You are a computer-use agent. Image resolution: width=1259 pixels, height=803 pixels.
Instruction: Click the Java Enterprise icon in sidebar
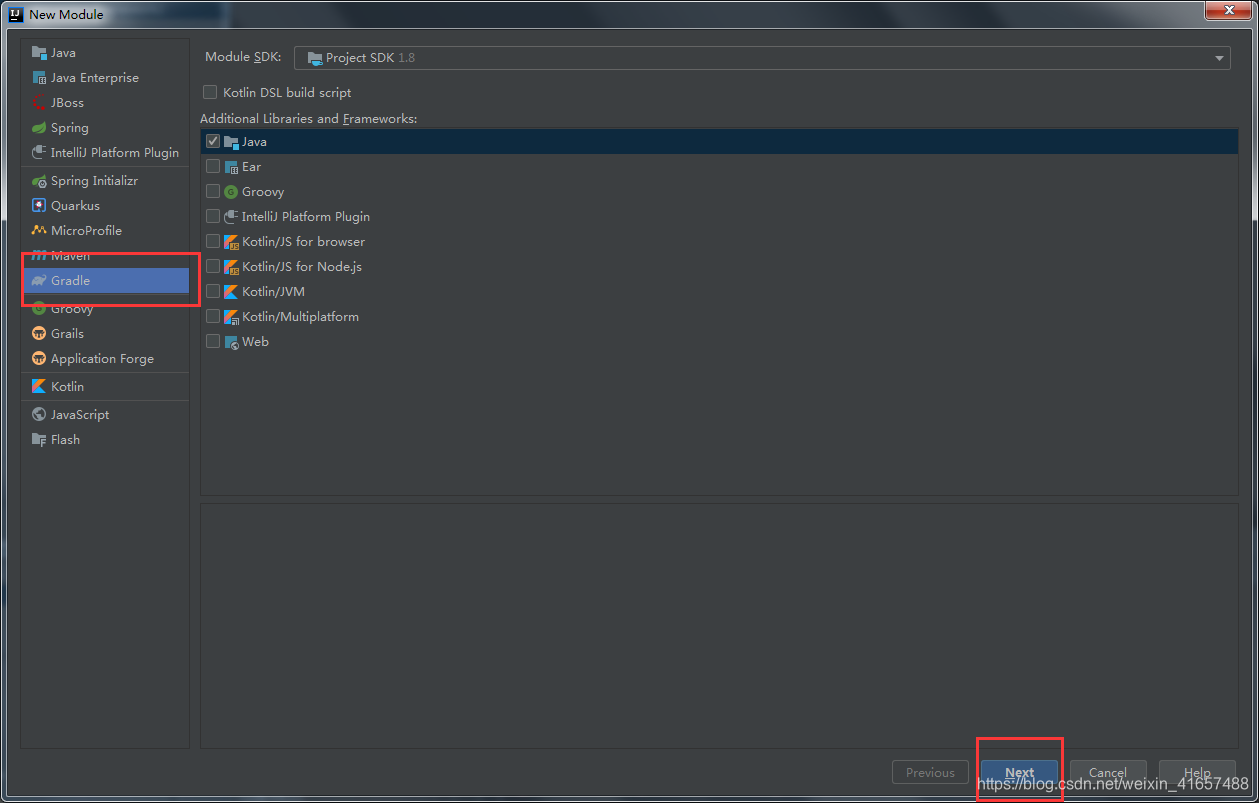(x=39, y=78)
